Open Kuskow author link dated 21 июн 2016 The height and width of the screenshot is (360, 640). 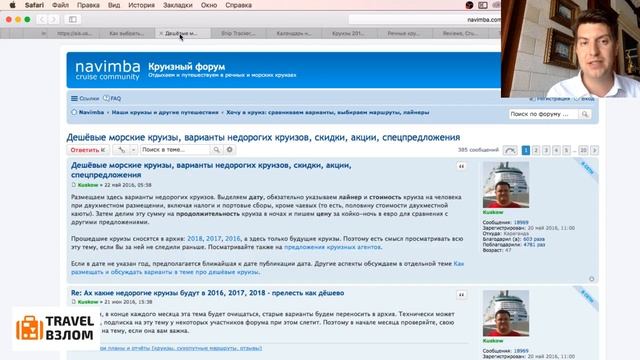pos(88,302)
